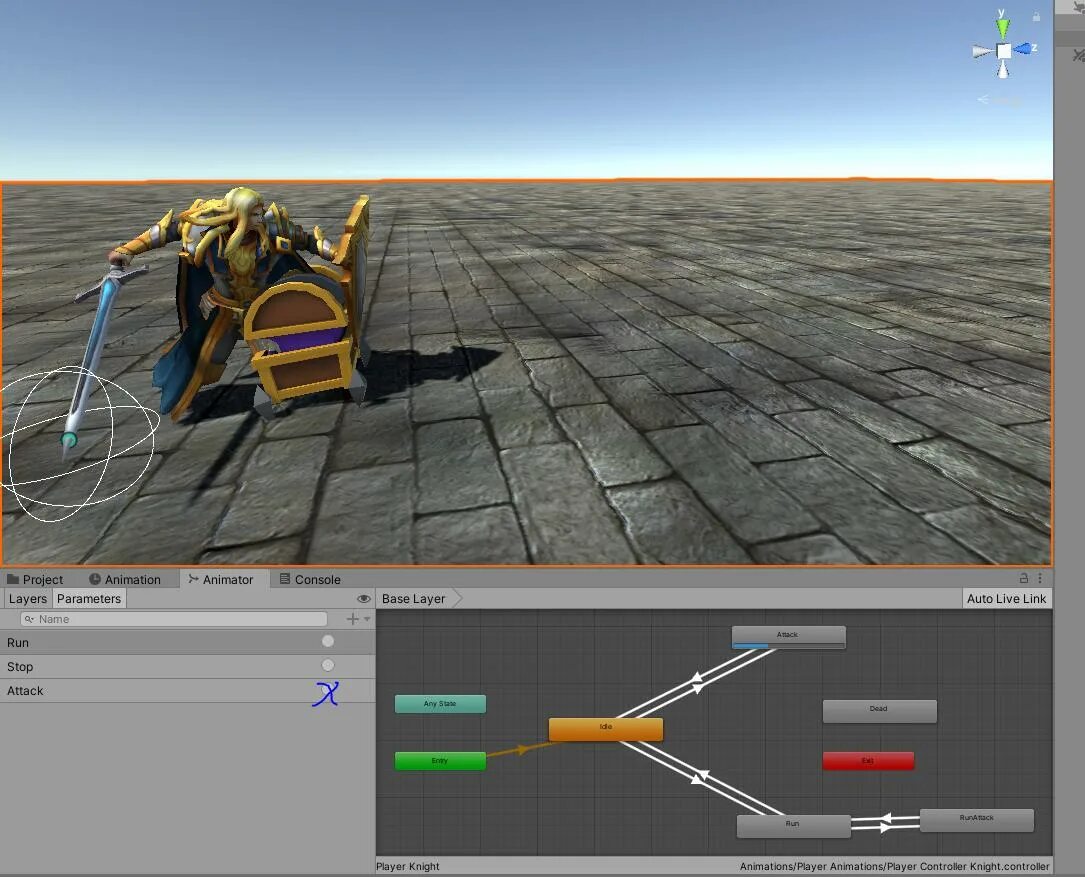This screenshot has height=877, width=1085.
Task: Click the blue Z axis cone on scene gizmo
Action: click(x=1023, y=48)
